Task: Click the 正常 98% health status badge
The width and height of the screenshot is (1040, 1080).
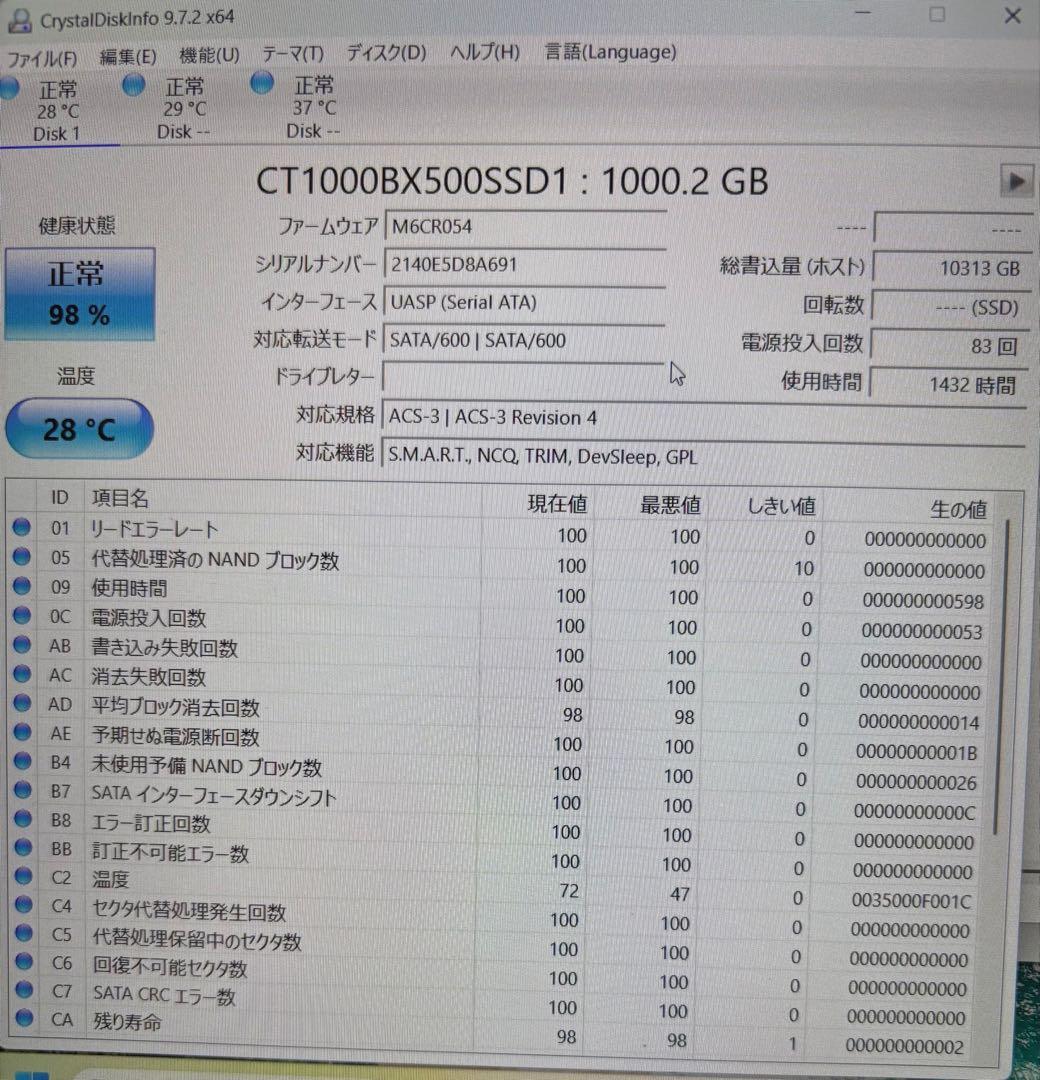Action: coord(80,293)
